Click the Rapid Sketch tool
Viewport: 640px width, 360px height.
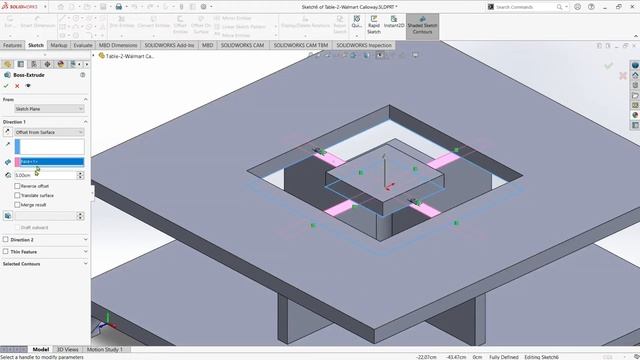click(373, 25)
